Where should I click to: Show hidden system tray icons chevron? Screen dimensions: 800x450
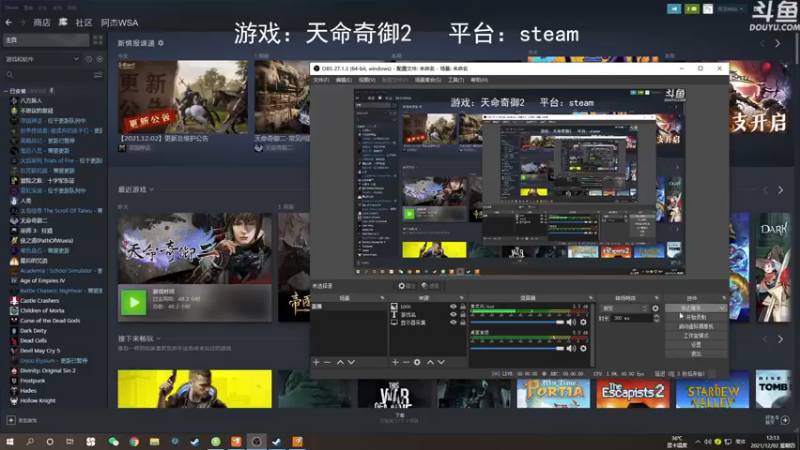pyautogui.click(x=697, y=441)
